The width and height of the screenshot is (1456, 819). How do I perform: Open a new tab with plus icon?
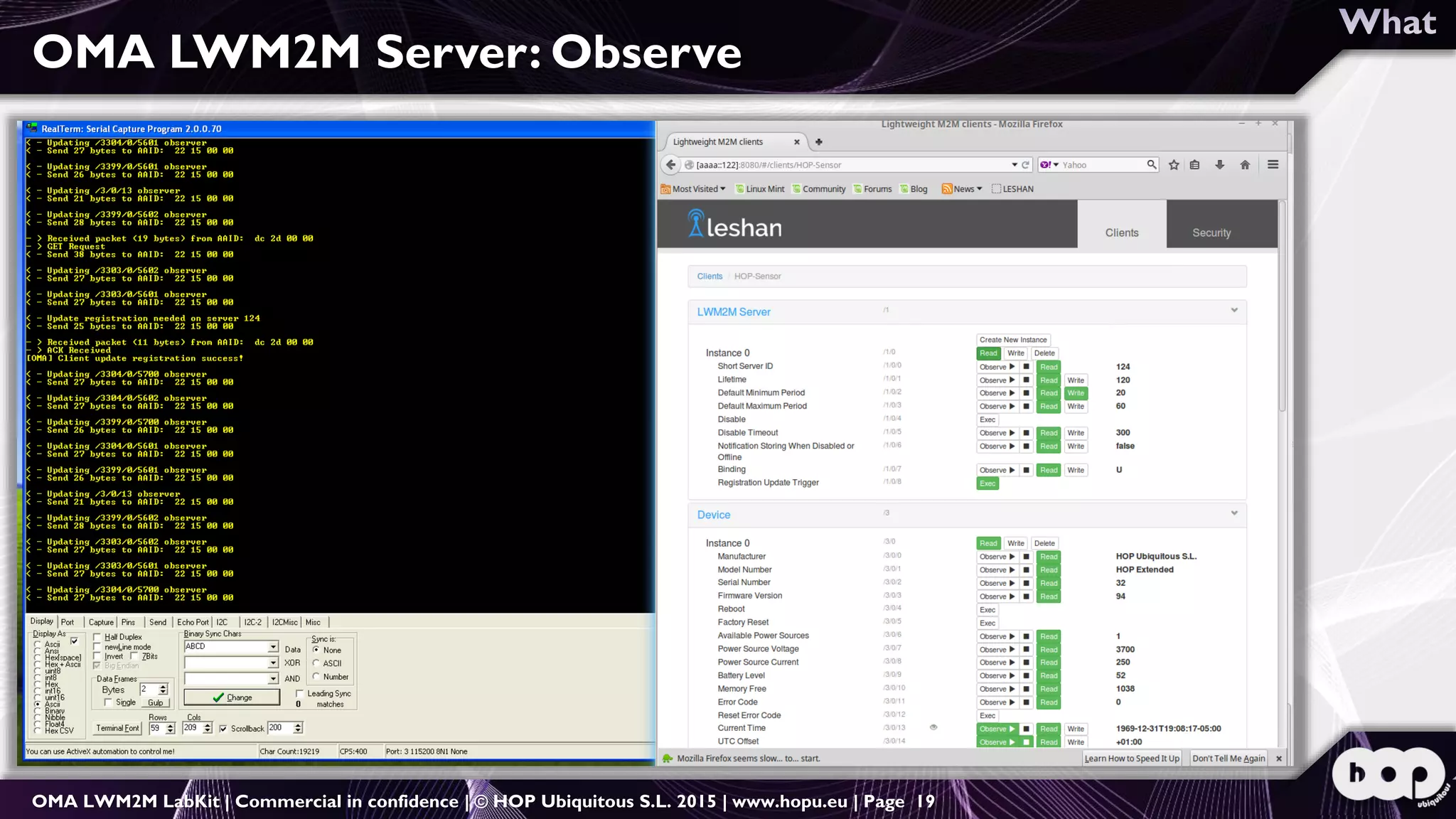[x=819, y=142]
